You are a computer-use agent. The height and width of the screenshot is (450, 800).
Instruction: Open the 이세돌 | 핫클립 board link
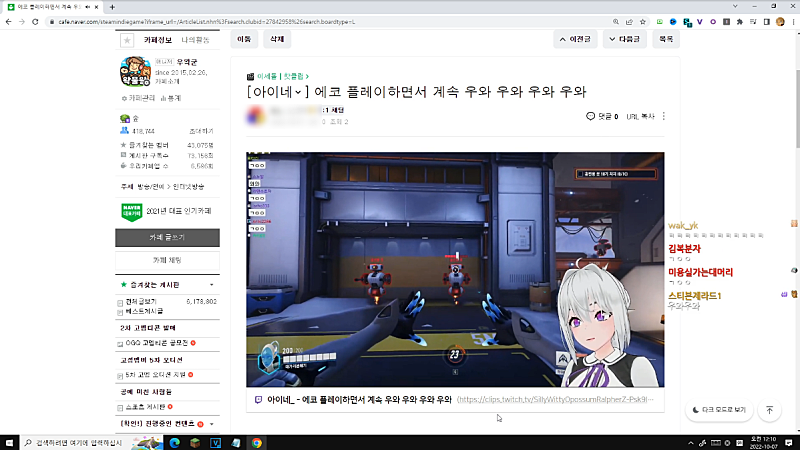(282, 76)
